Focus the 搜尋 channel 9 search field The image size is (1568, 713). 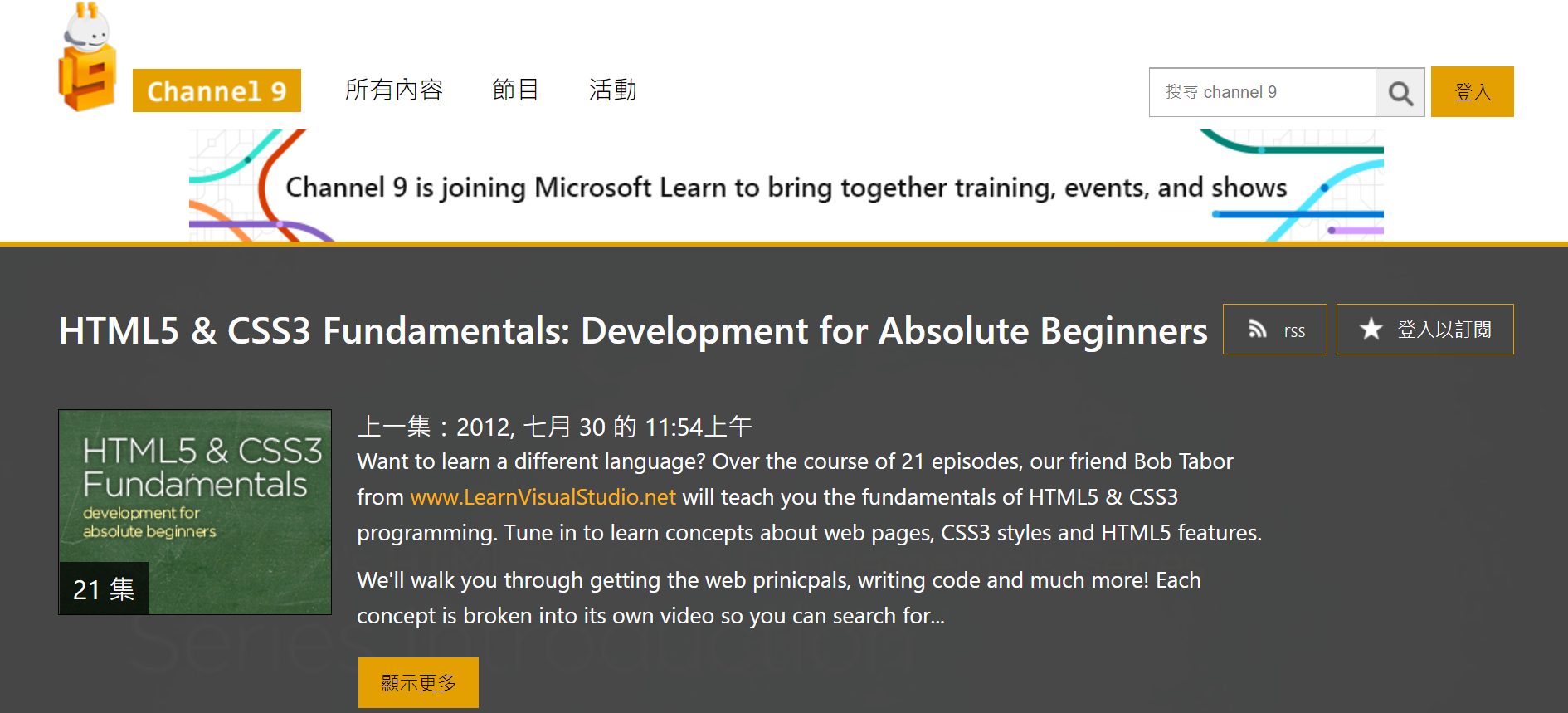click(x=1262, y=92)
